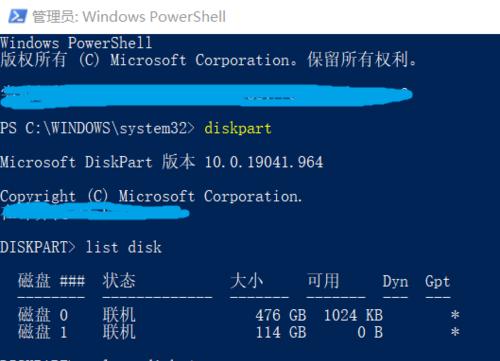Click the Gpt asterisk for disk 0
The height and width of the screenshot is (361, 500).
(x=455, y=315)
